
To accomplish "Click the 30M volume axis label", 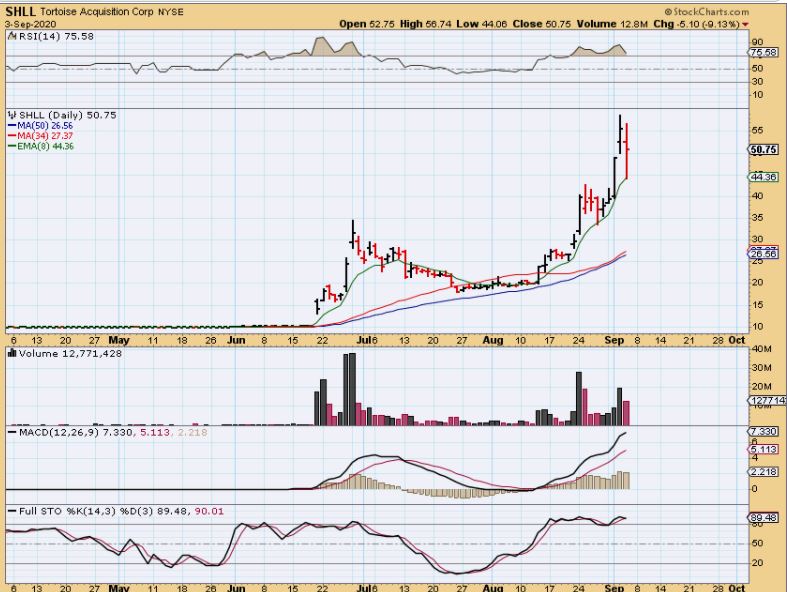I will (761, 368).
